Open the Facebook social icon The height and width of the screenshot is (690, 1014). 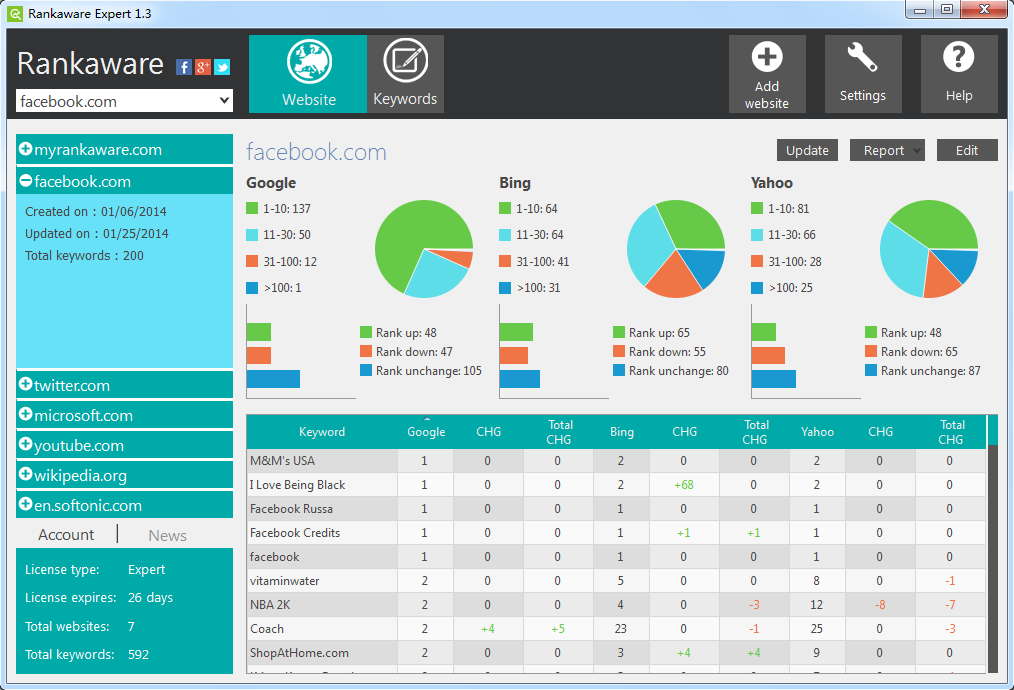coord(184,67)
